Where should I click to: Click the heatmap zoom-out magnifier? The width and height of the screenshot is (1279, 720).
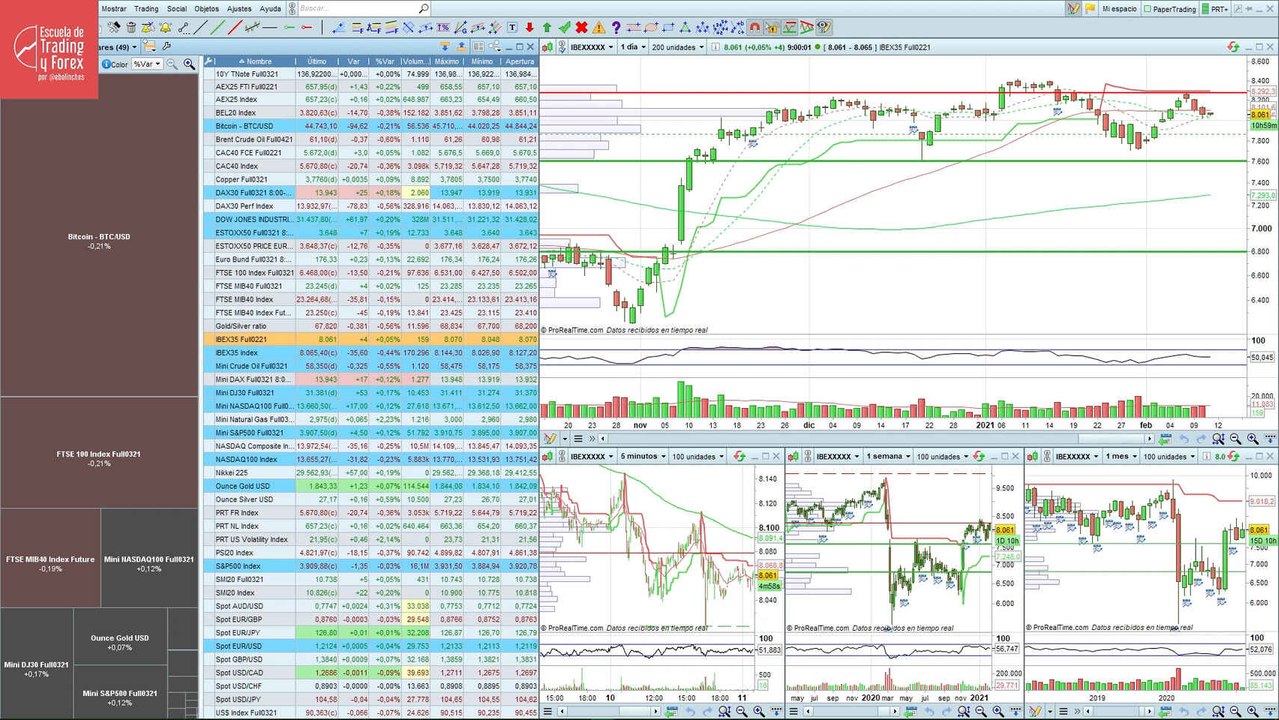click(x=171, y=64)
